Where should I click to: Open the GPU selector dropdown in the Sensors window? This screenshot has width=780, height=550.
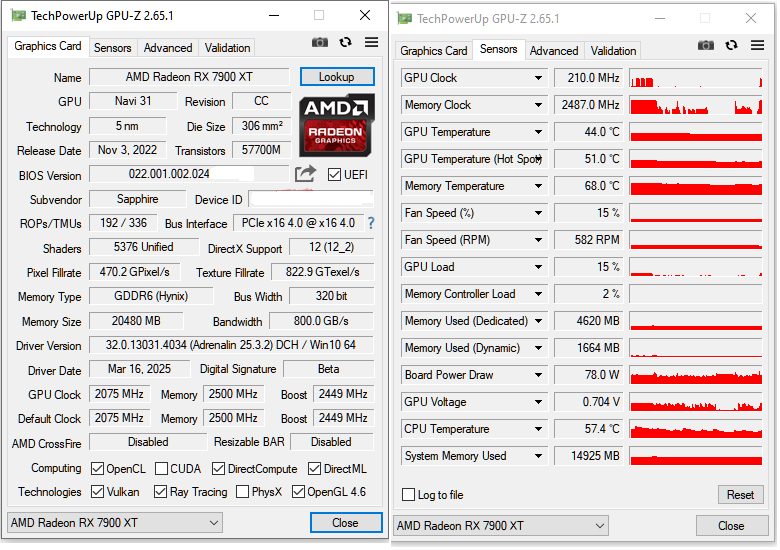tap(501, 526)
